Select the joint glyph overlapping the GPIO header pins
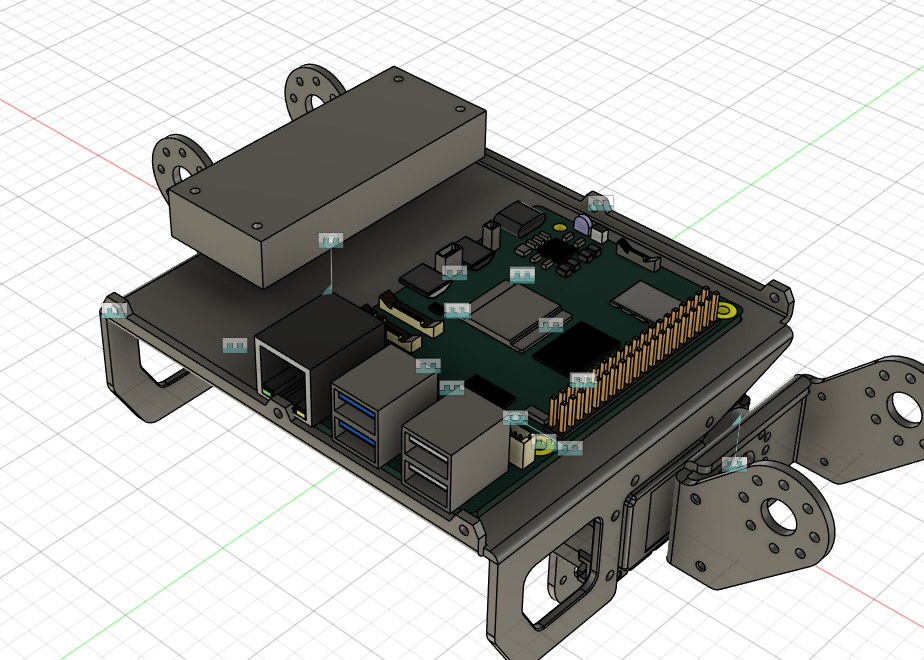Image resolution: width=924 pixels, height=660 pixels. [x=583, y=380]
